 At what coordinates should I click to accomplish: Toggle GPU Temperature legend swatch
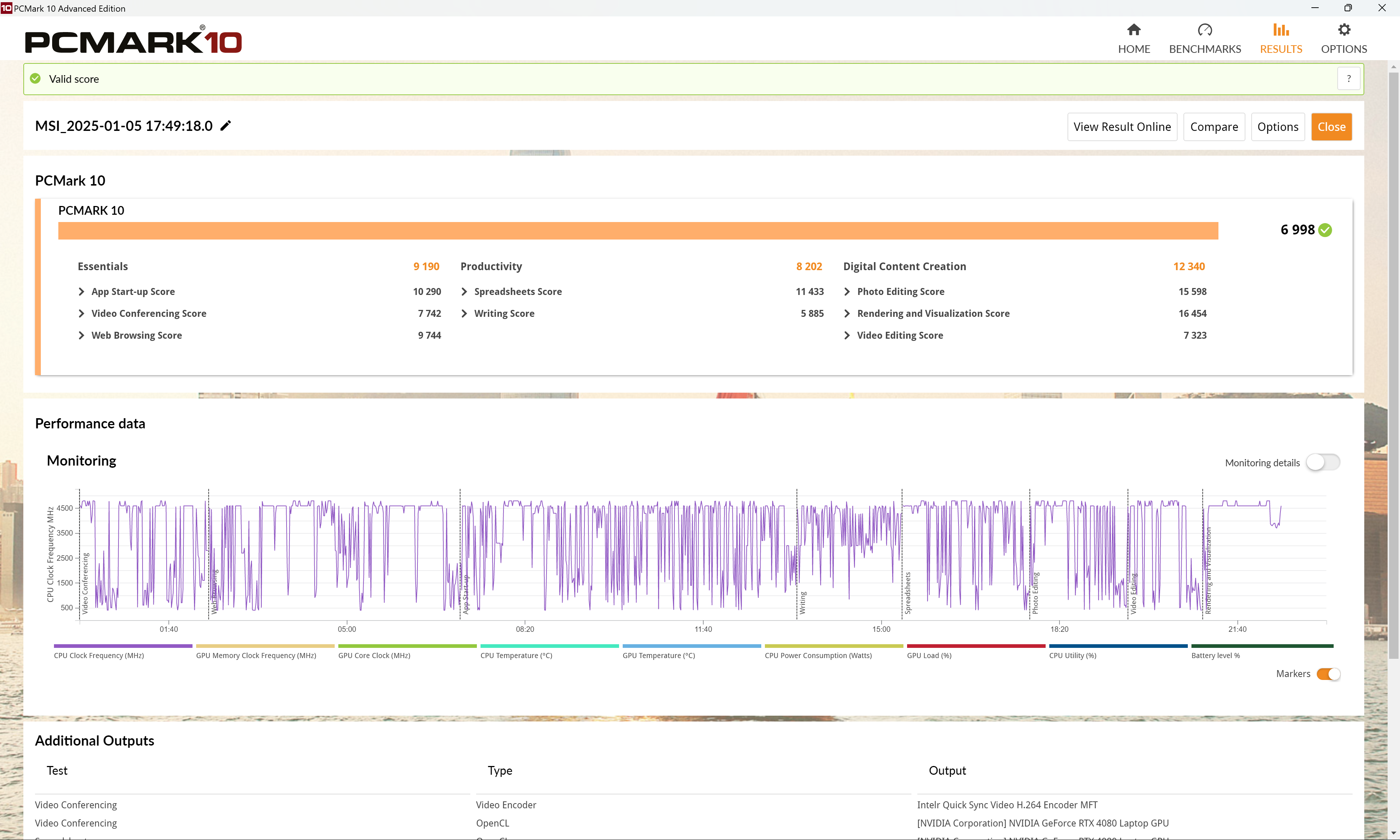(692, 646)
